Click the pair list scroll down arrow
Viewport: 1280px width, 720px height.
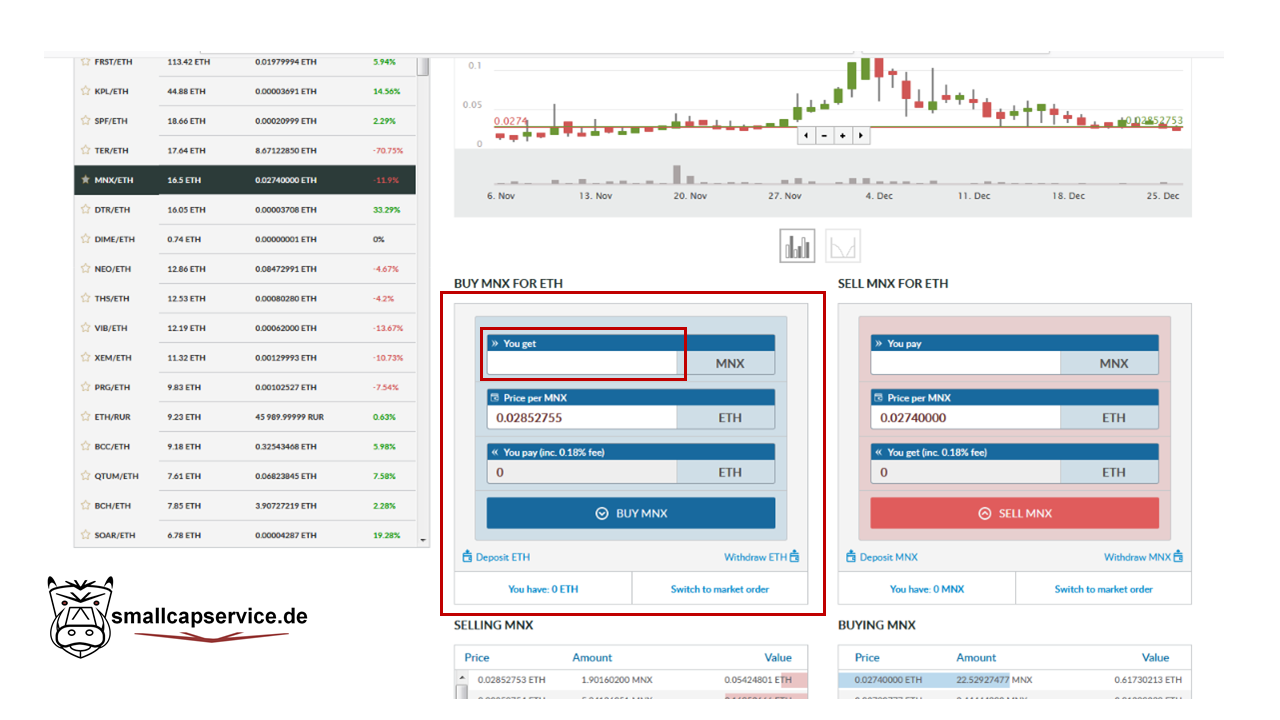tap(423, 540)
